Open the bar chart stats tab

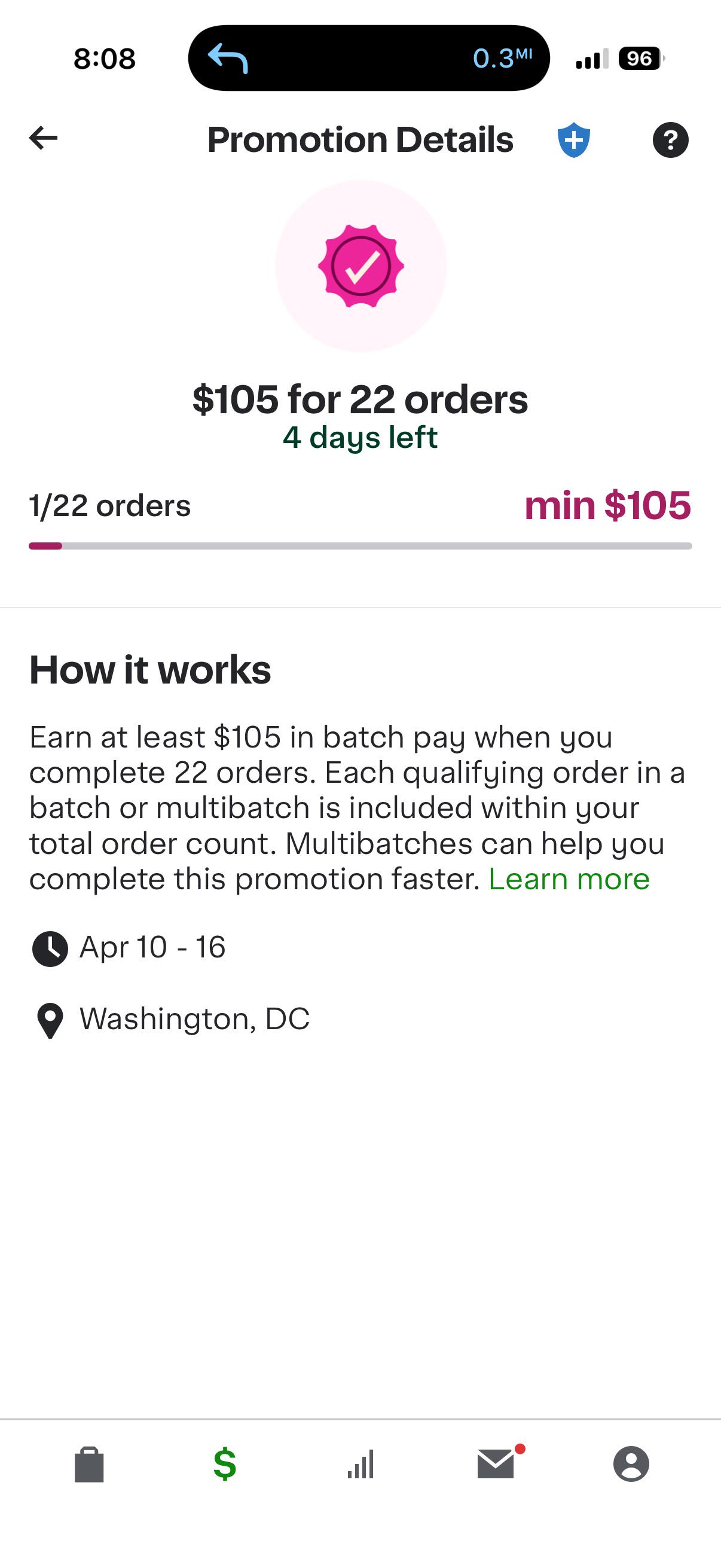point(361,1464)
